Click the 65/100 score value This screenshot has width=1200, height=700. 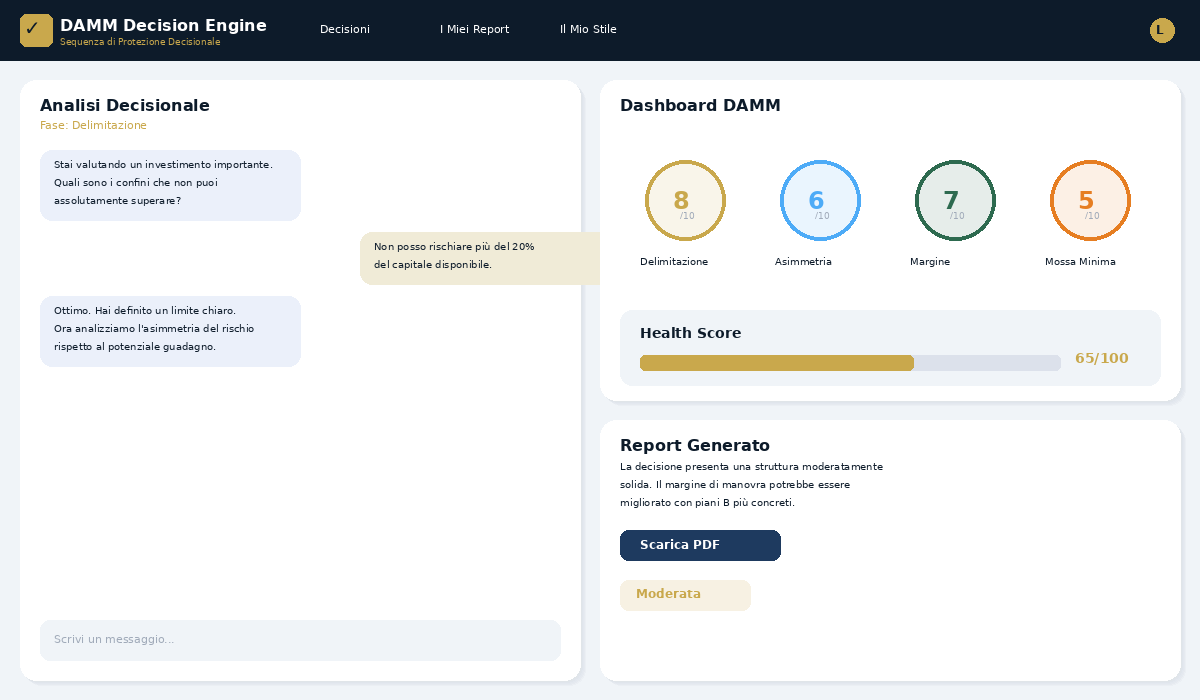1101,359
